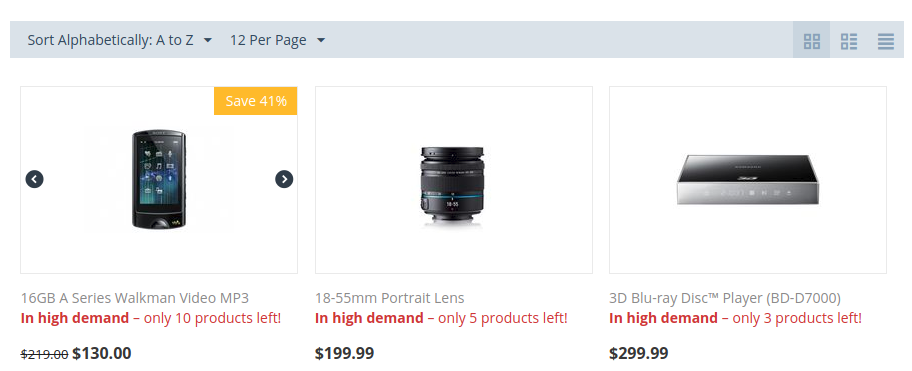Click the sort dropdown caret arrow

[x=208, y=40]
